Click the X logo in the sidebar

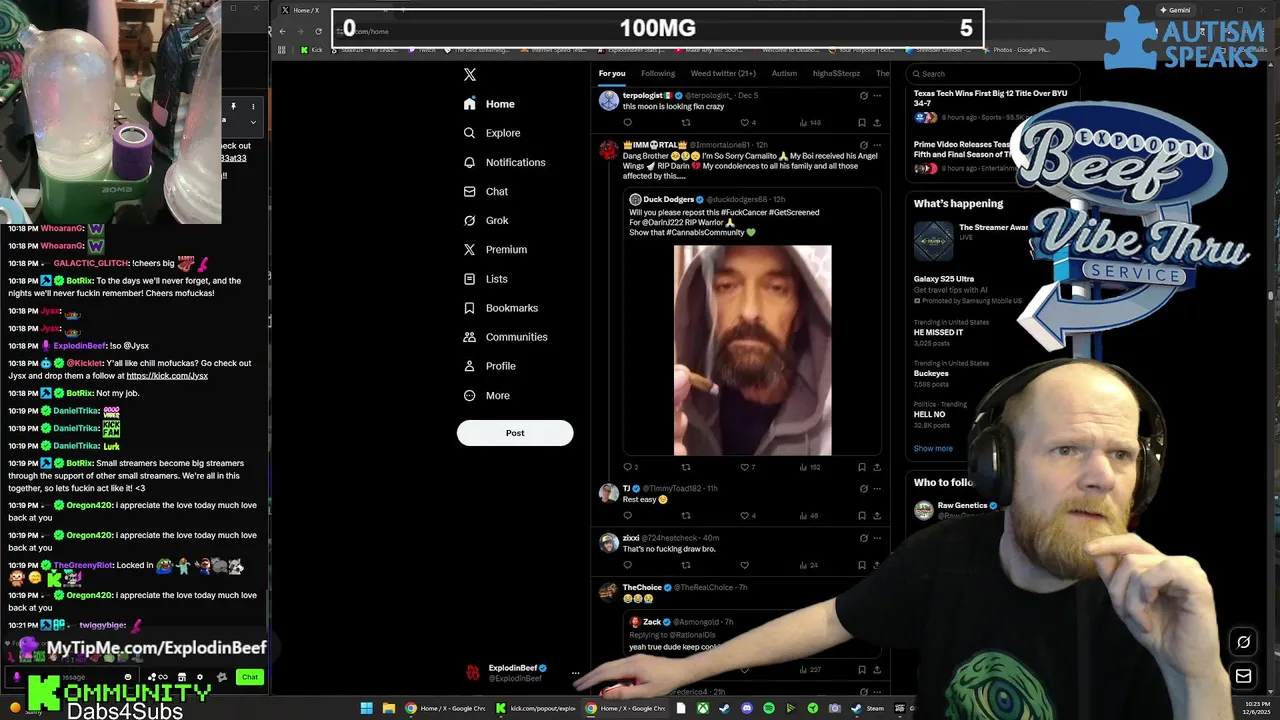pyautogui.click(x=470, y=74)
